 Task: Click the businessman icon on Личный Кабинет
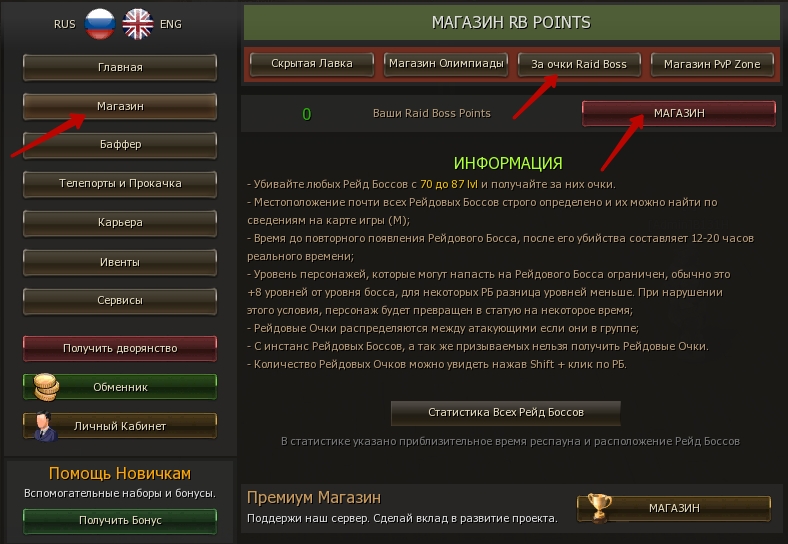[45, 426]
